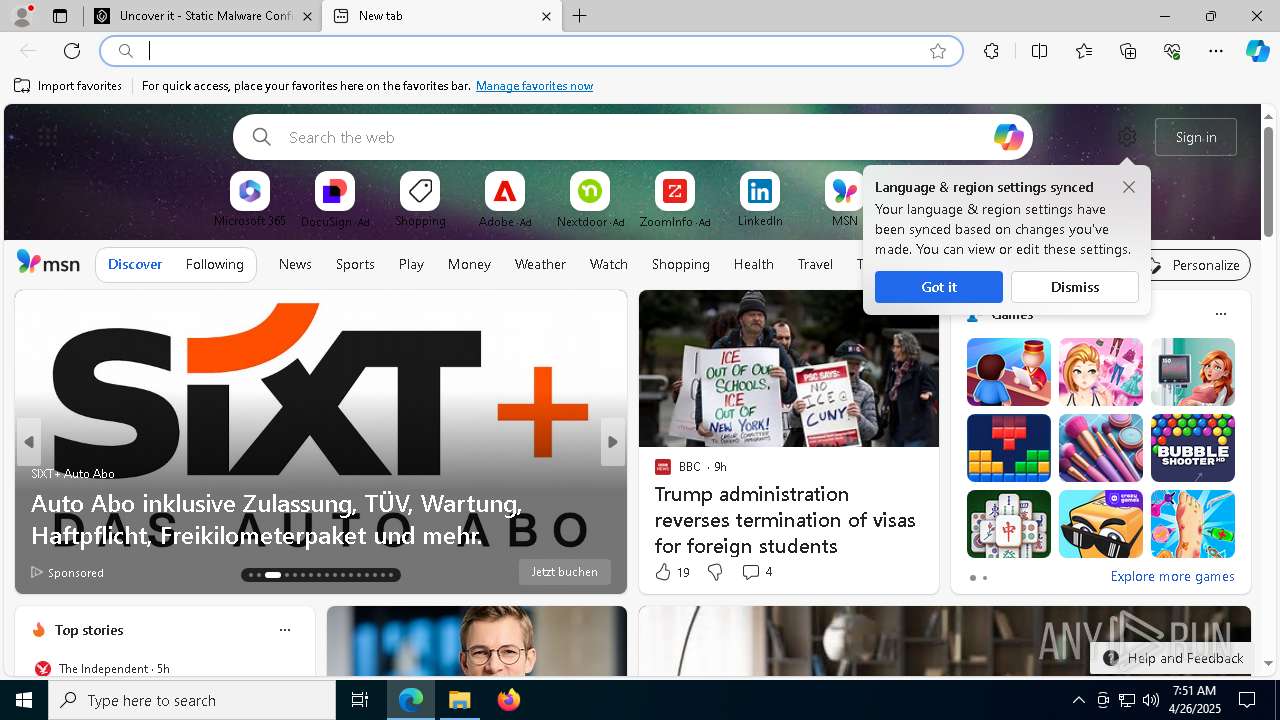The image size is (1280, 720).
Task: Open DocuSign shortcut tile
Action: click(335, 200)
